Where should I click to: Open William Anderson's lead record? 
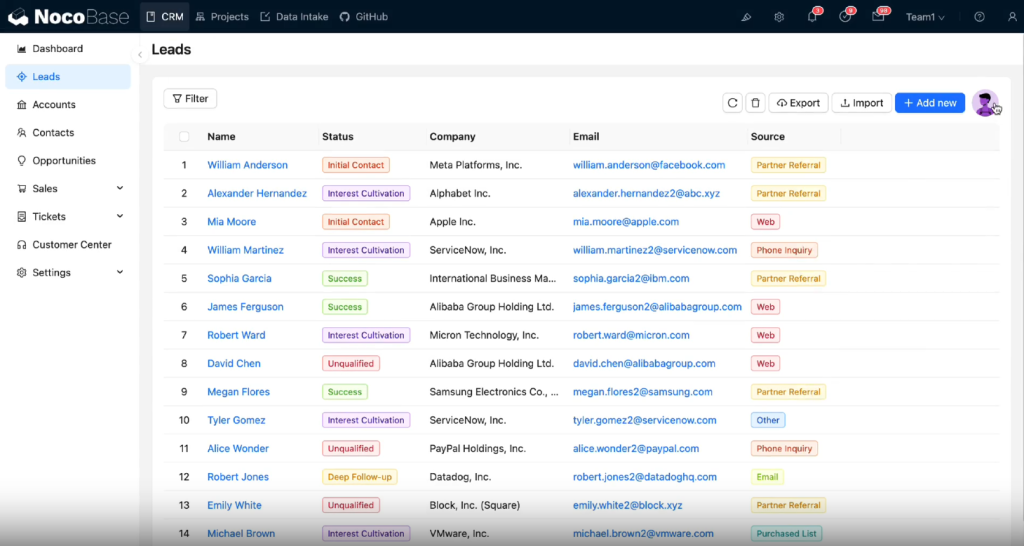[x=247, y=165]
